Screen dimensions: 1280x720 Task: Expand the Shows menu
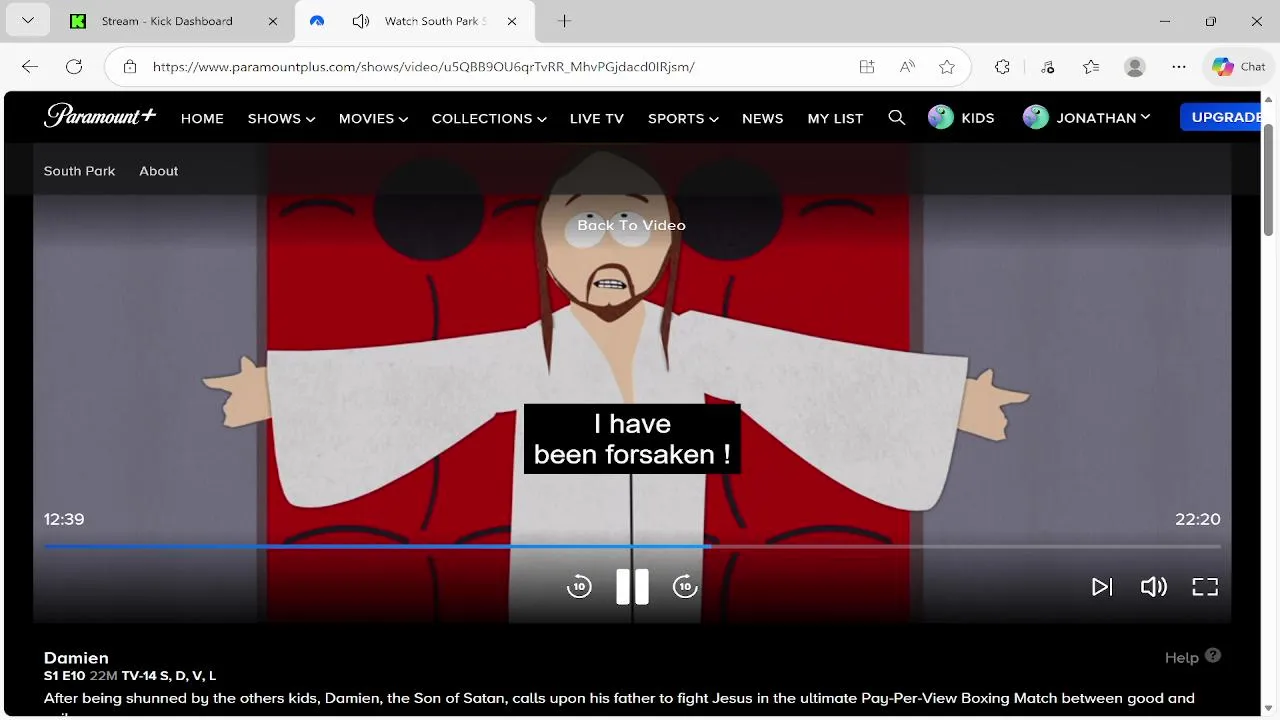pos(281,118)
